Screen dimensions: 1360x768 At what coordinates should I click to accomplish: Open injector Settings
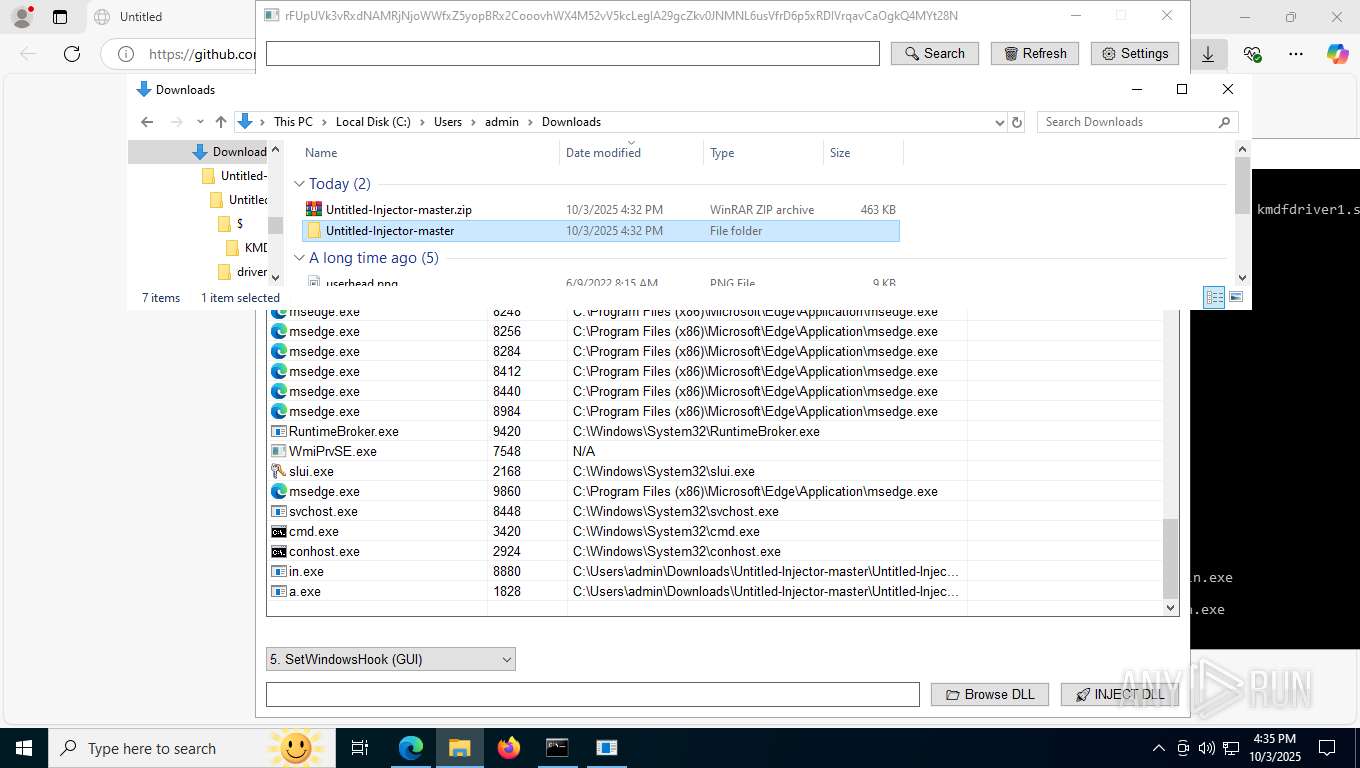click(1135, 54)
